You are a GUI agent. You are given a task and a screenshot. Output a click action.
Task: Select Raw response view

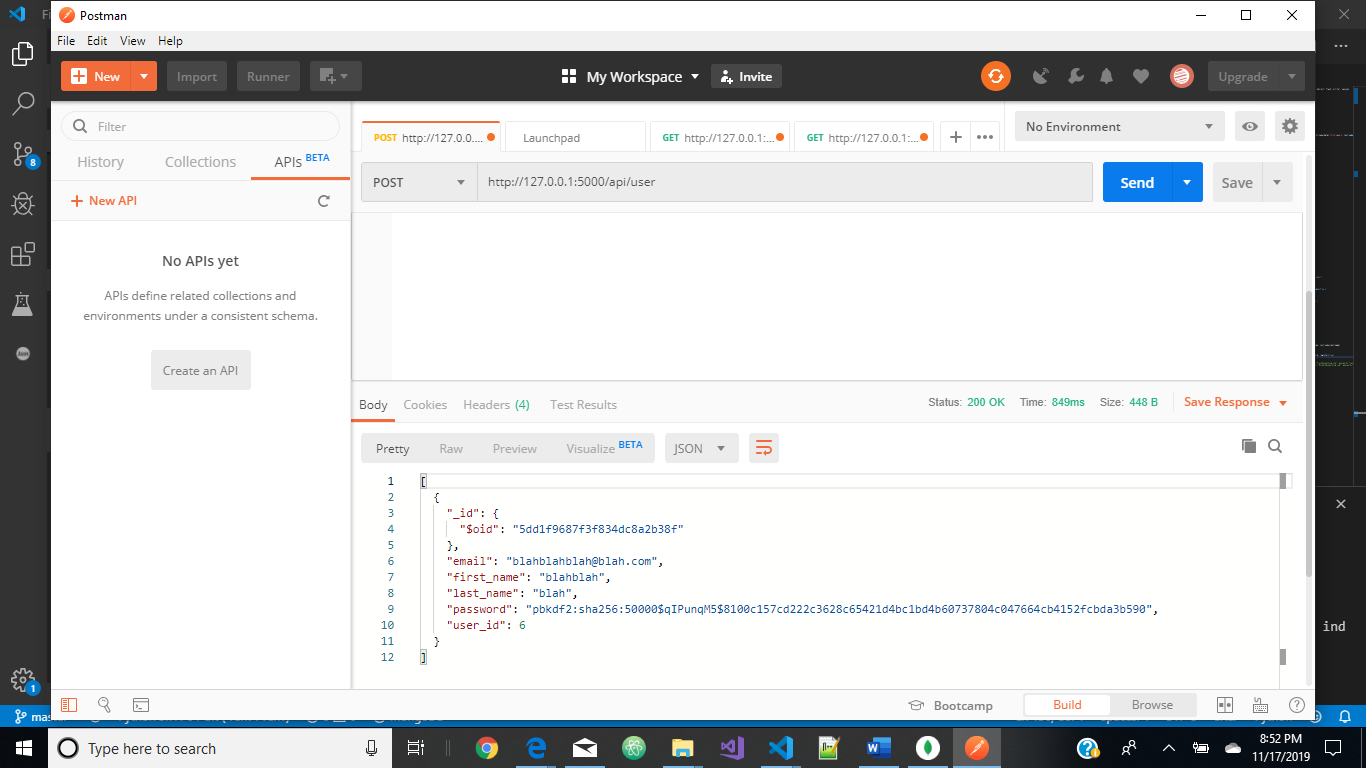coord(451,448)
